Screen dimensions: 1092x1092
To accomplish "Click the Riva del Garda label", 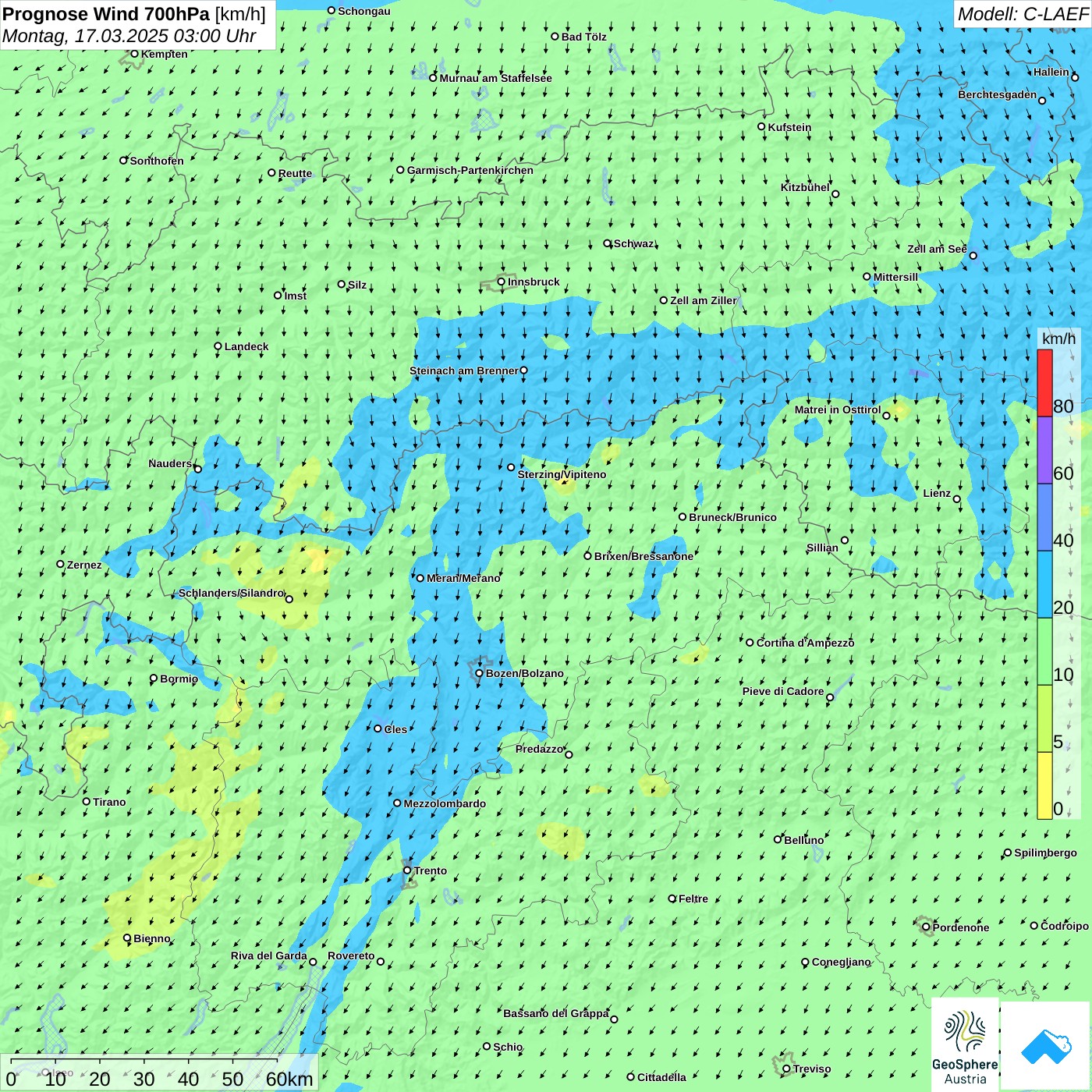I will point(268,955).
